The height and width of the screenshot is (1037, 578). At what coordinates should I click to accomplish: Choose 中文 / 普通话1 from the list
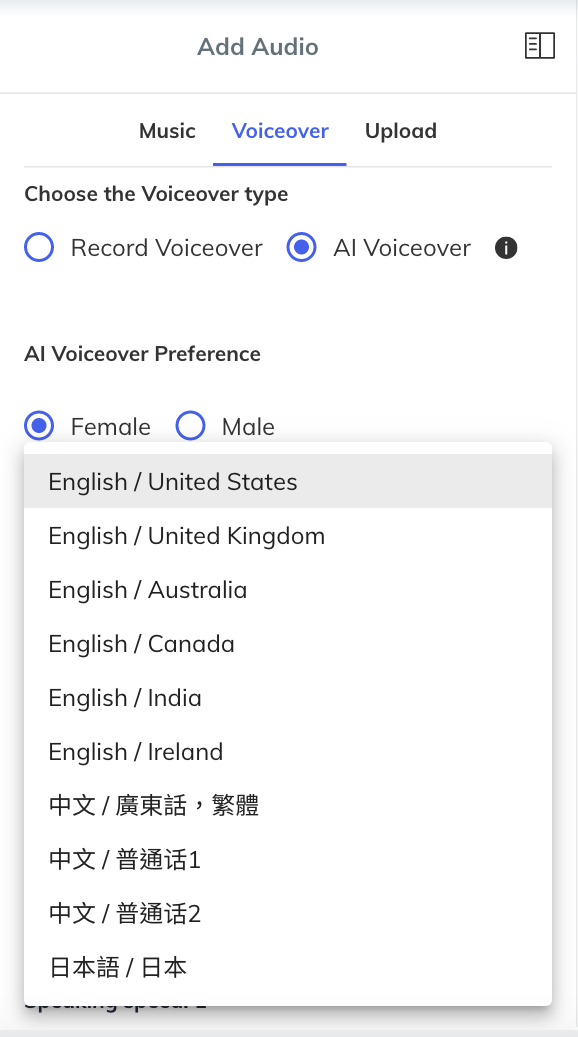(x=124, y=859)
